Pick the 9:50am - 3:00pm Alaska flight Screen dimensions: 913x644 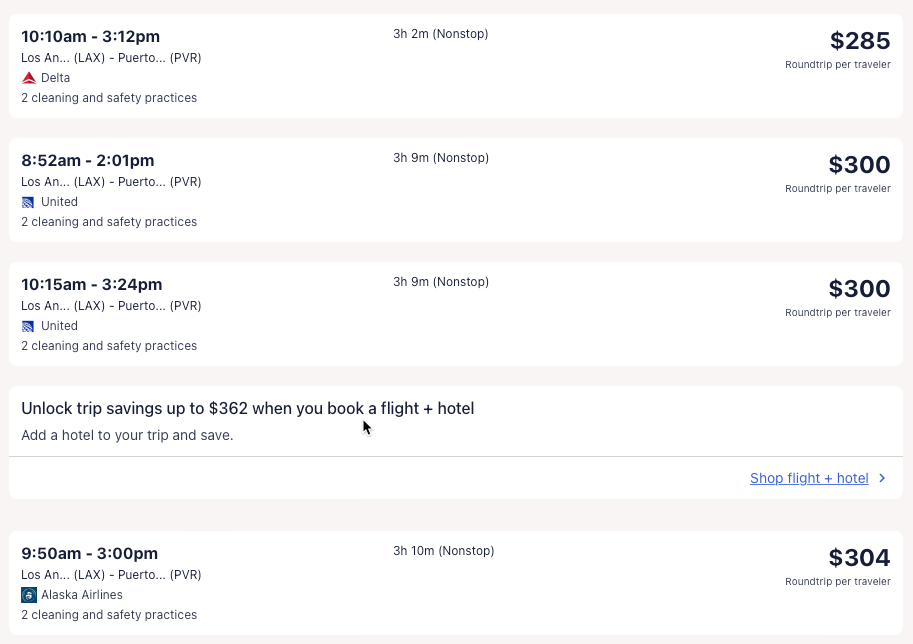coord(89,554)
